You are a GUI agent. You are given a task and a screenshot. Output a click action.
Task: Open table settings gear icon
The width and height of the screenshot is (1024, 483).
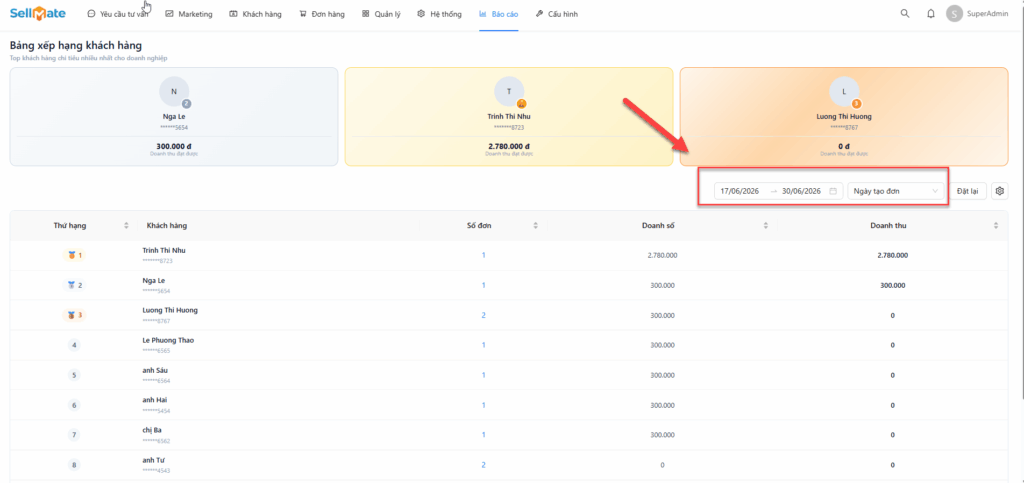pos(999,191)
